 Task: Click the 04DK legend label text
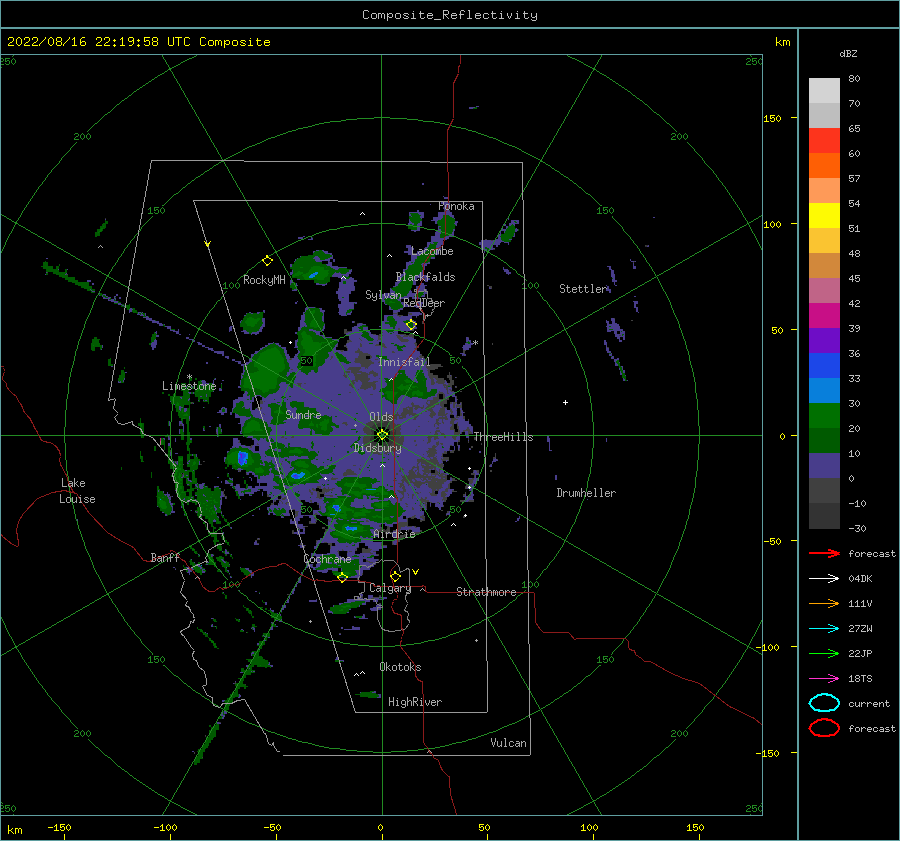pyautogui.click(x=860, y=579)
